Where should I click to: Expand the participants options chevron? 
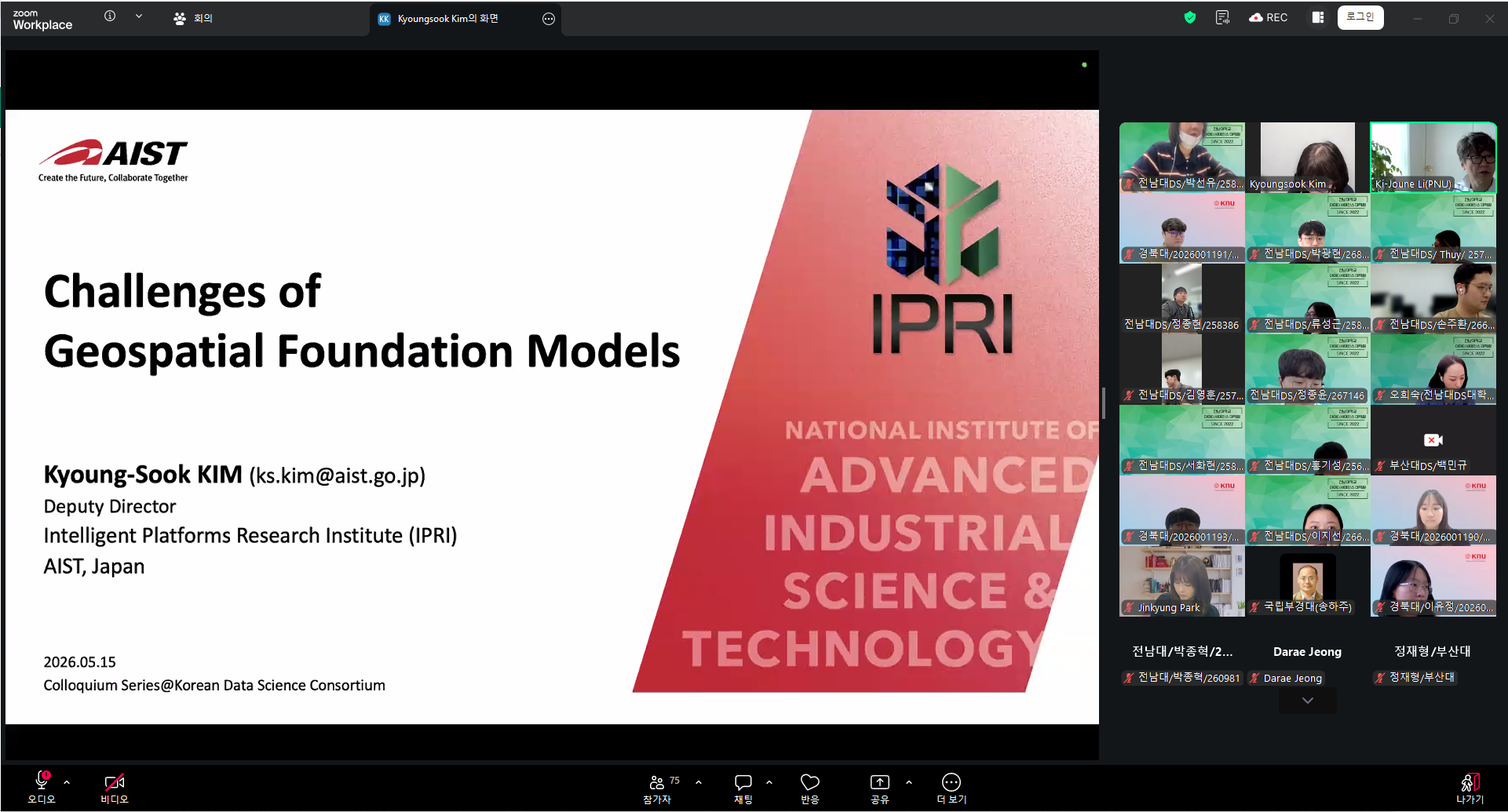[699, 782]
